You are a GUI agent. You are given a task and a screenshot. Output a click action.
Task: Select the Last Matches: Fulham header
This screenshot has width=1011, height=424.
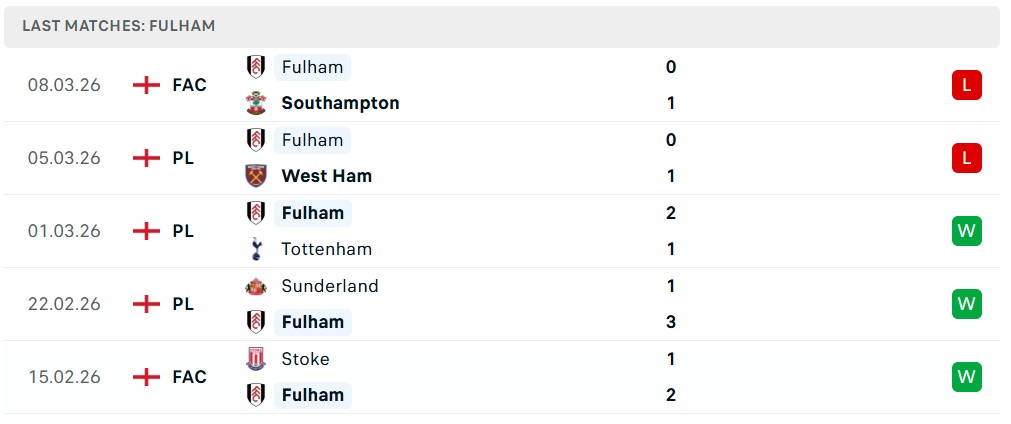pos(119,26)
